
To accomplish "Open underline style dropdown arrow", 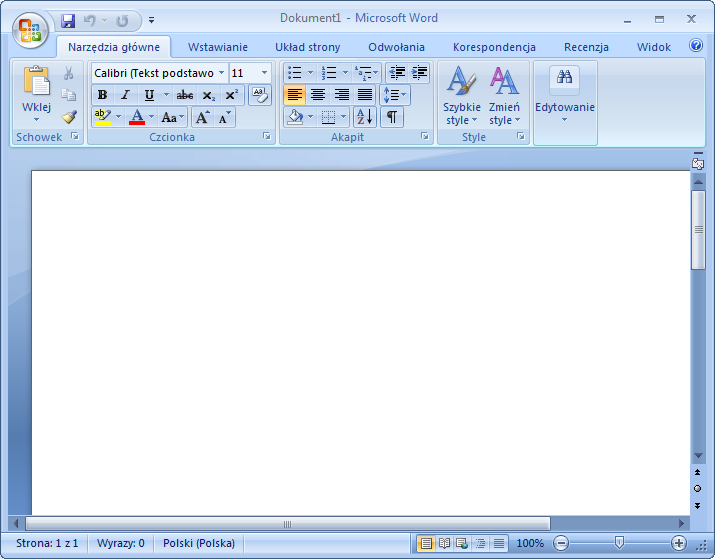I will pos(166,95).
